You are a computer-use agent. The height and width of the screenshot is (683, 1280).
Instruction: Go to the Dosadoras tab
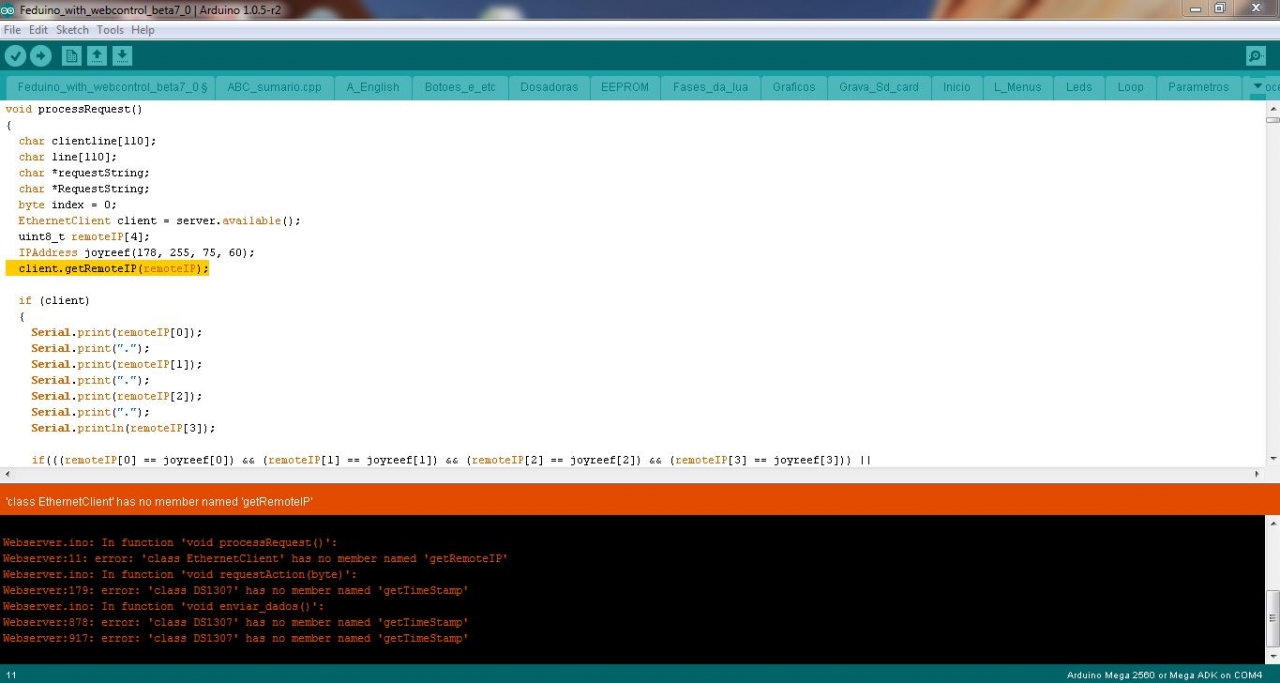[549, 87]
